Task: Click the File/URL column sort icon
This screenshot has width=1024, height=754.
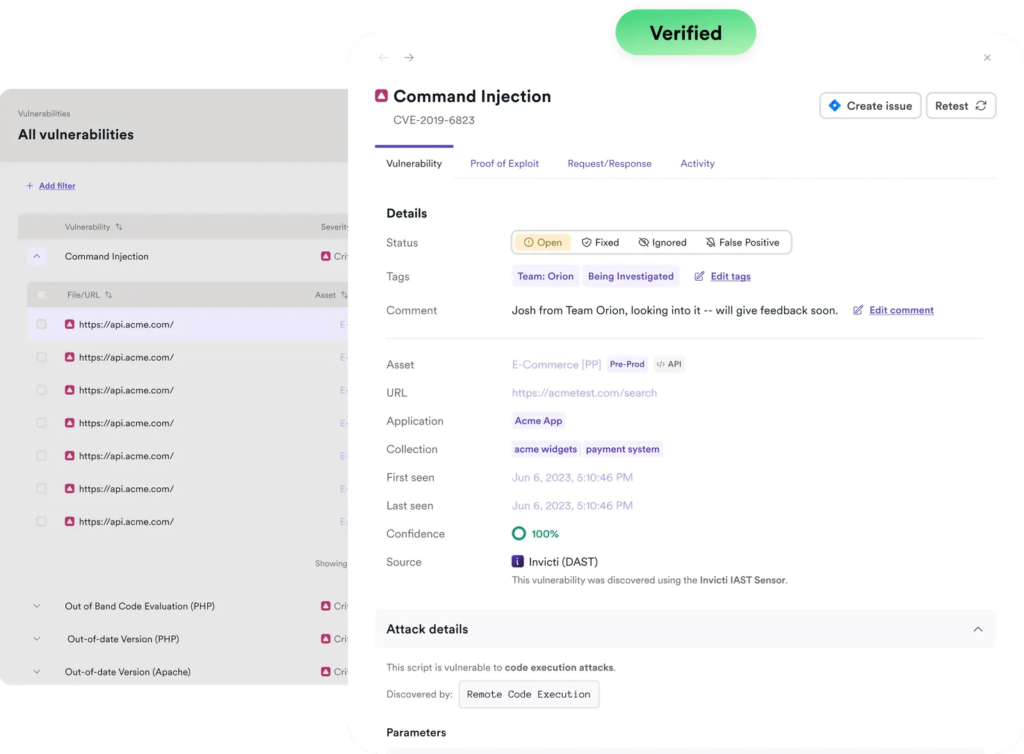Action: point(108,295)
